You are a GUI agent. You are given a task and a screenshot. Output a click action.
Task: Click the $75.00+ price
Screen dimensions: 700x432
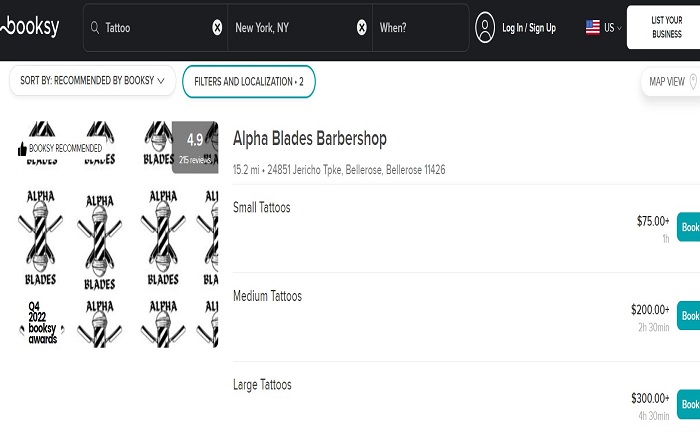pyautogui.click(x=653, y=221)
